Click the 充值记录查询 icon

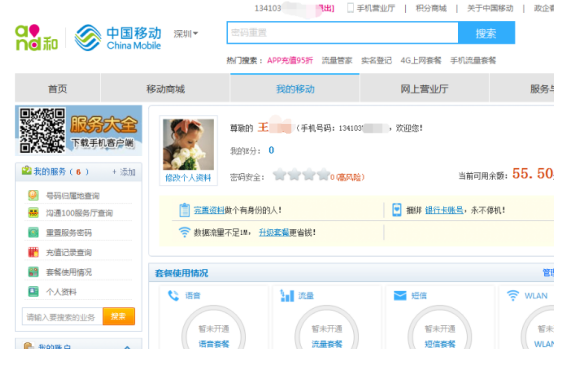(x=33, y=252)
